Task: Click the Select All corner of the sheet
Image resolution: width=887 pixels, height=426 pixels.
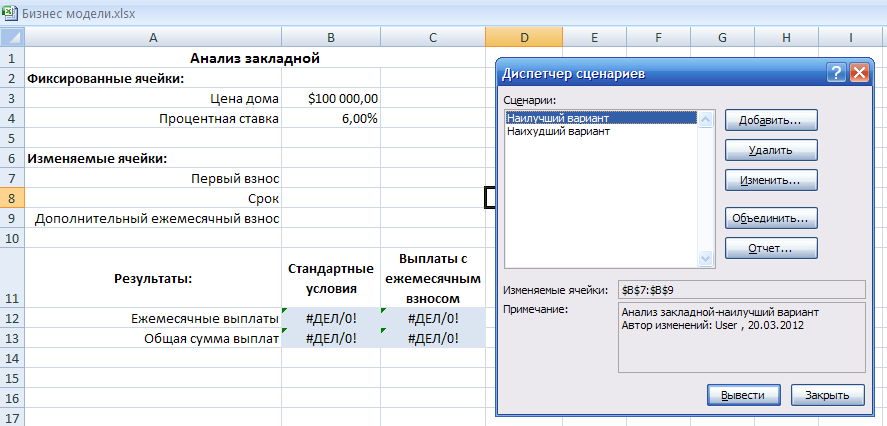Action: pos(12,37)
